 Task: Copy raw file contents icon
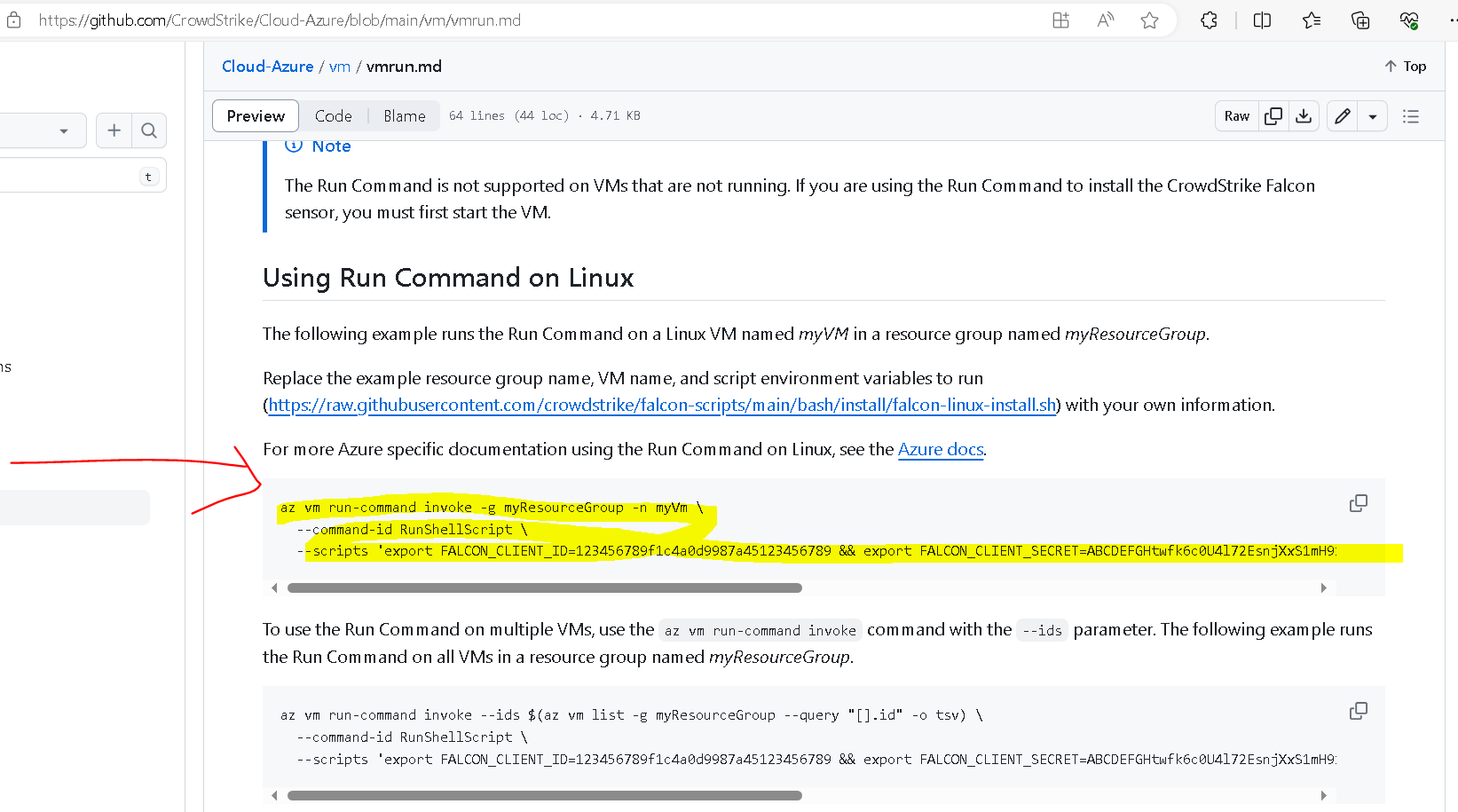coord(1273,116)
